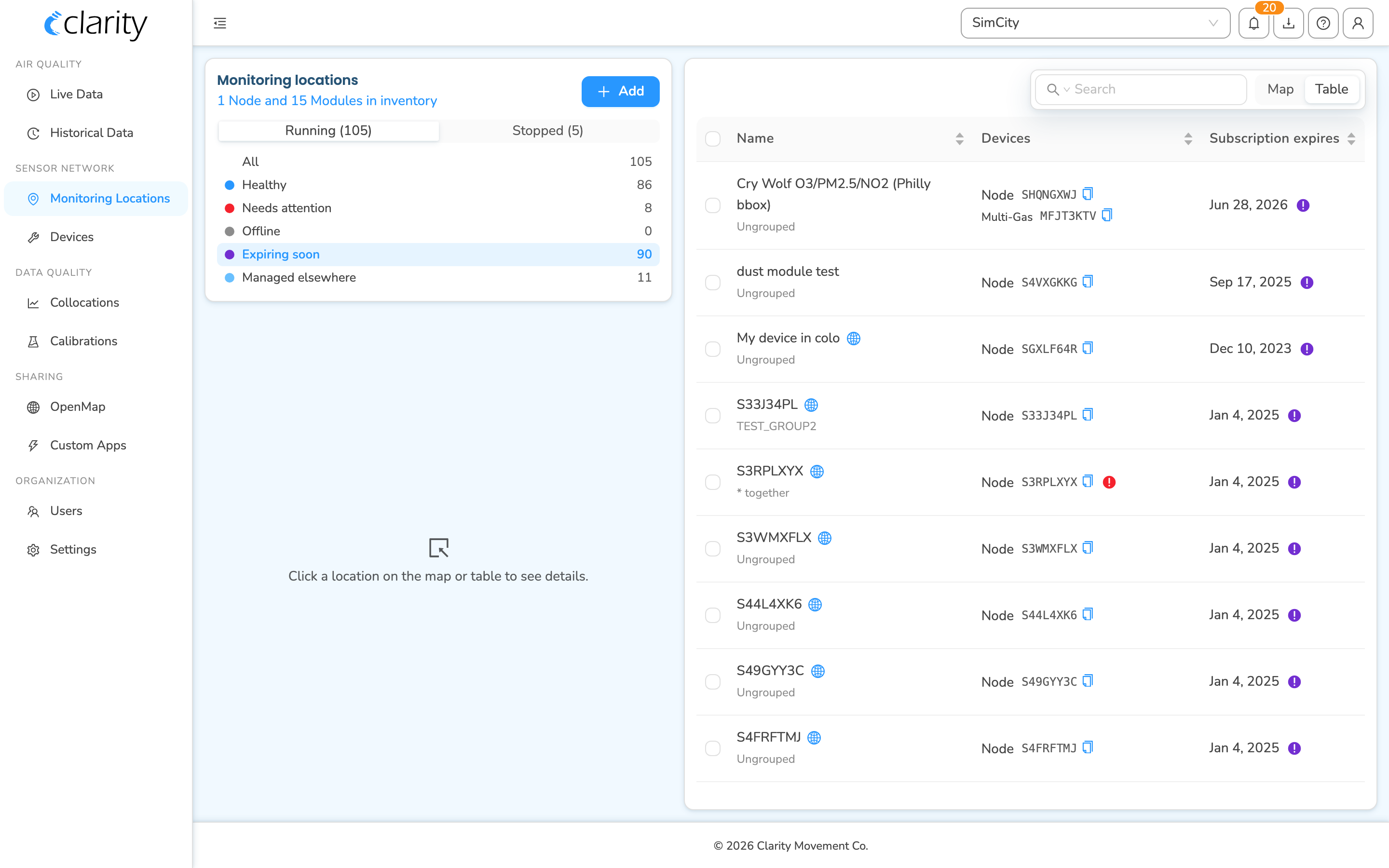Open the user profile icon
The image size is (1389, 868).
click(1358, 23)
